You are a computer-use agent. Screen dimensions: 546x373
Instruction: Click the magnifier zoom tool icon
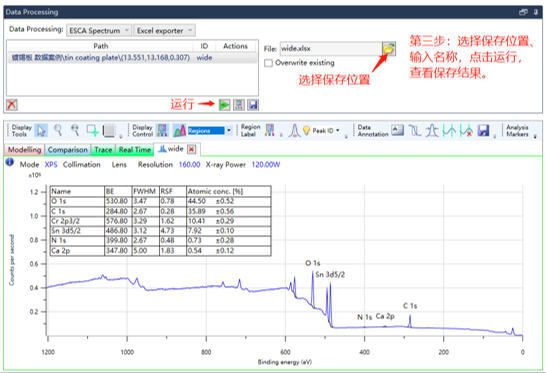[58, 131]
